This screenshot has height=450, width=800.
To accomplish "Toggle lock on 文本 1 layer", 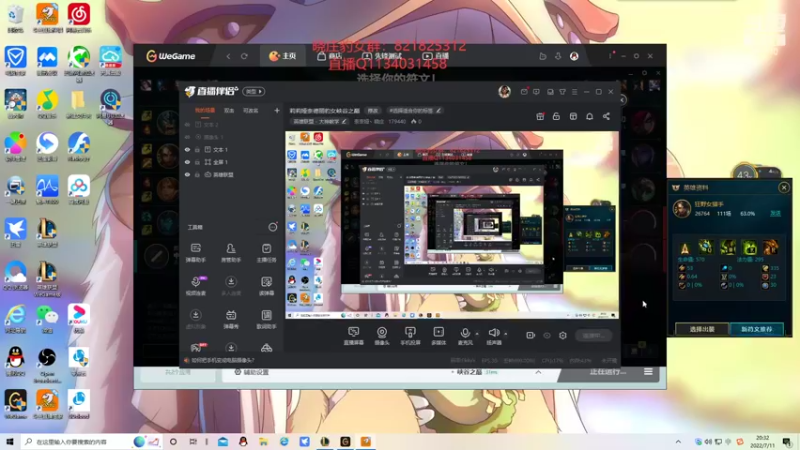I will [x=197, y=149].
